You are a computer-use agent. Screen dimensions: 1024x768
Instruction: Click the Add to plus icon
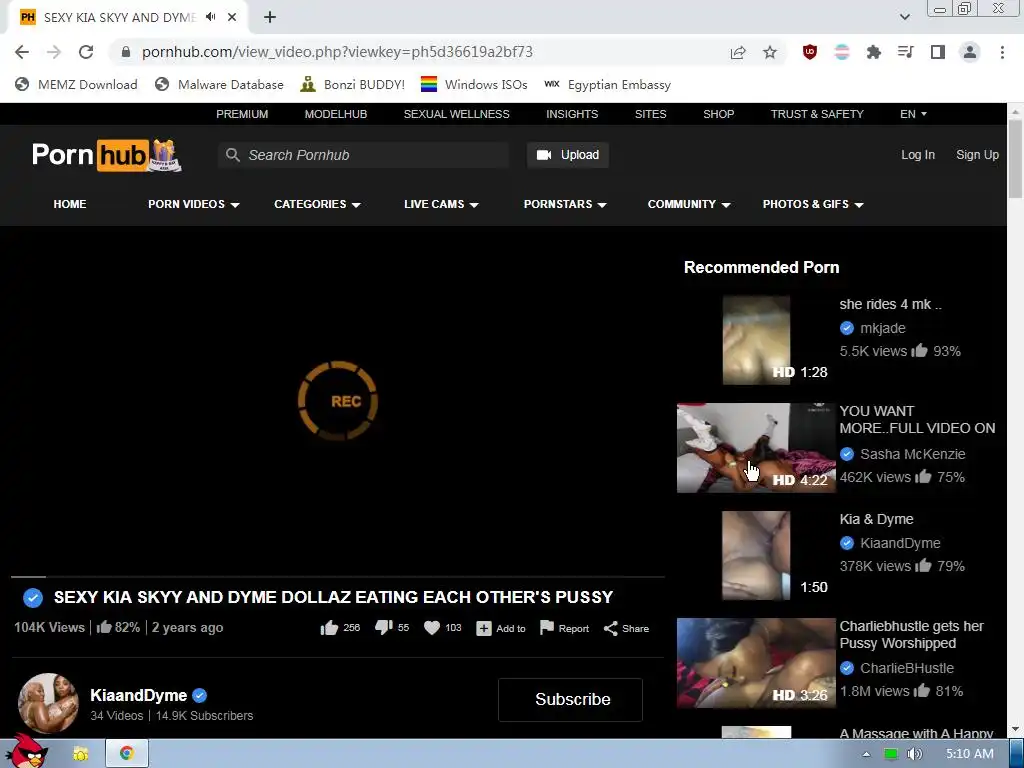pyautogui.click(x=484, y=628)
